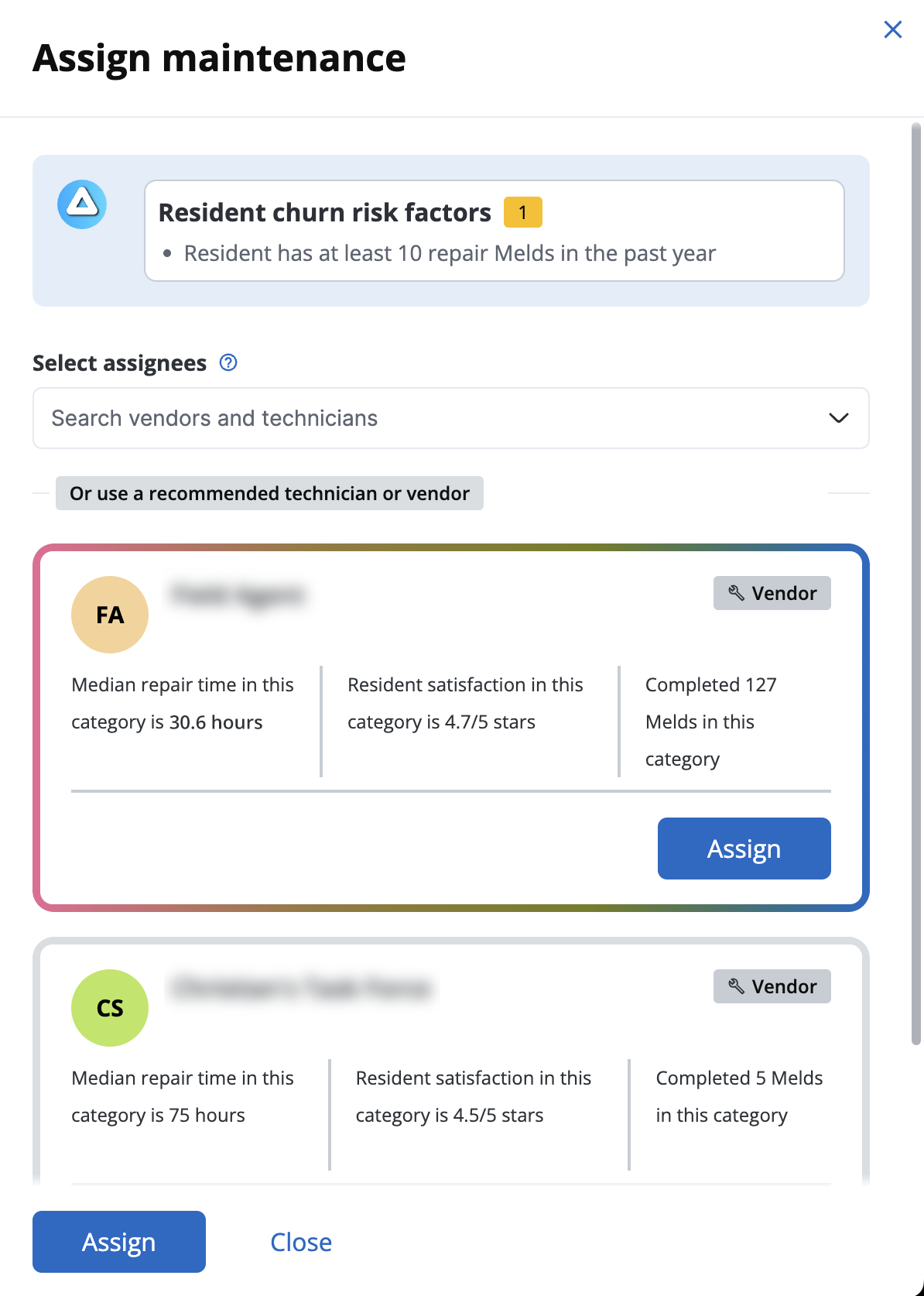The width and height of the screenshot is (924, 1296).
Task: Click the bottom Assign button
Action: [119, 1242]
